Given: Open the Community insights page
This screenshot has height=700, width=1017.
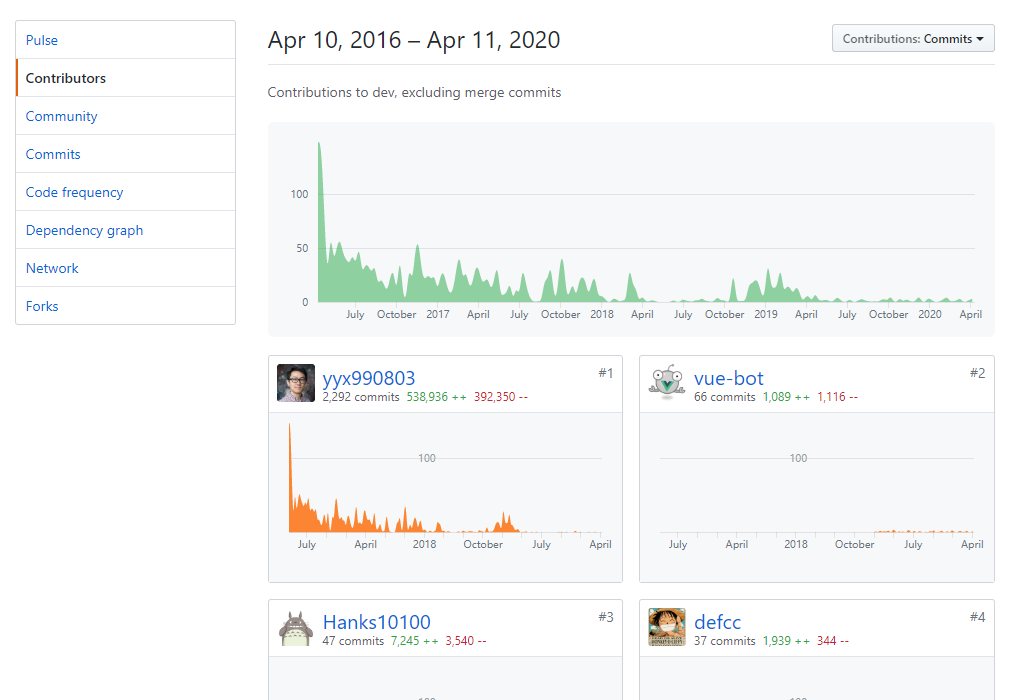Looking at the screenshot, I should pos(62,116).
